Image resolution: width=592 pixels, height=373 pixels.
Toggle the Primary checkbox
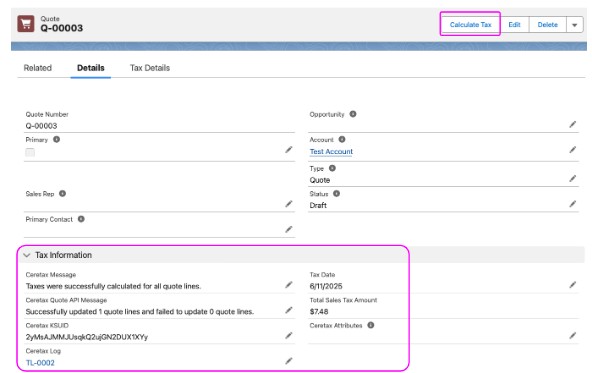tap(30, 152)
